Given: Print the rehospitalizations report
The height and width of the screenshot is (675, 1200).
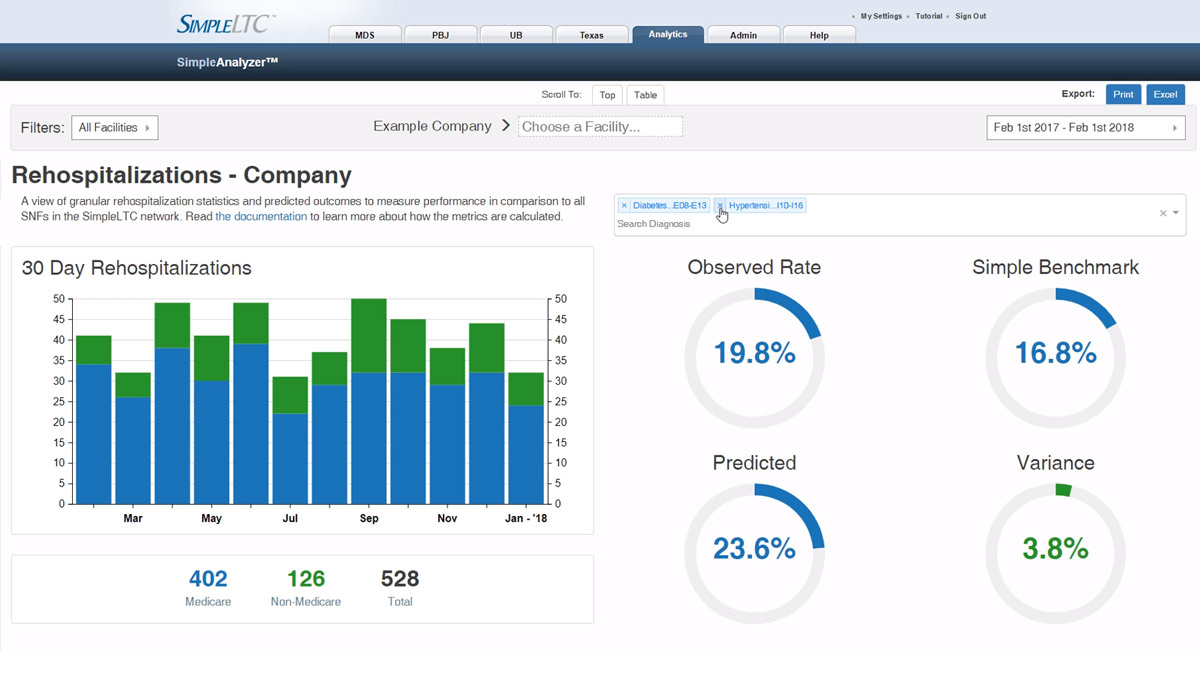Looking at the screenshot, I should [x=1123, y=93].
